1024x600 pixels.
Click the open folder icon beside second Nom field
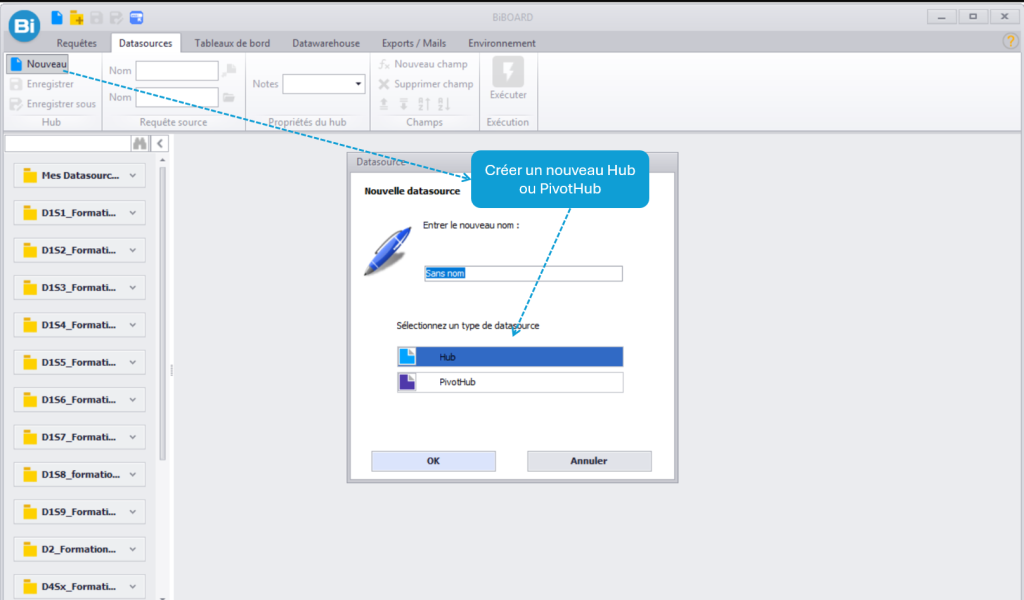[229, 97]
